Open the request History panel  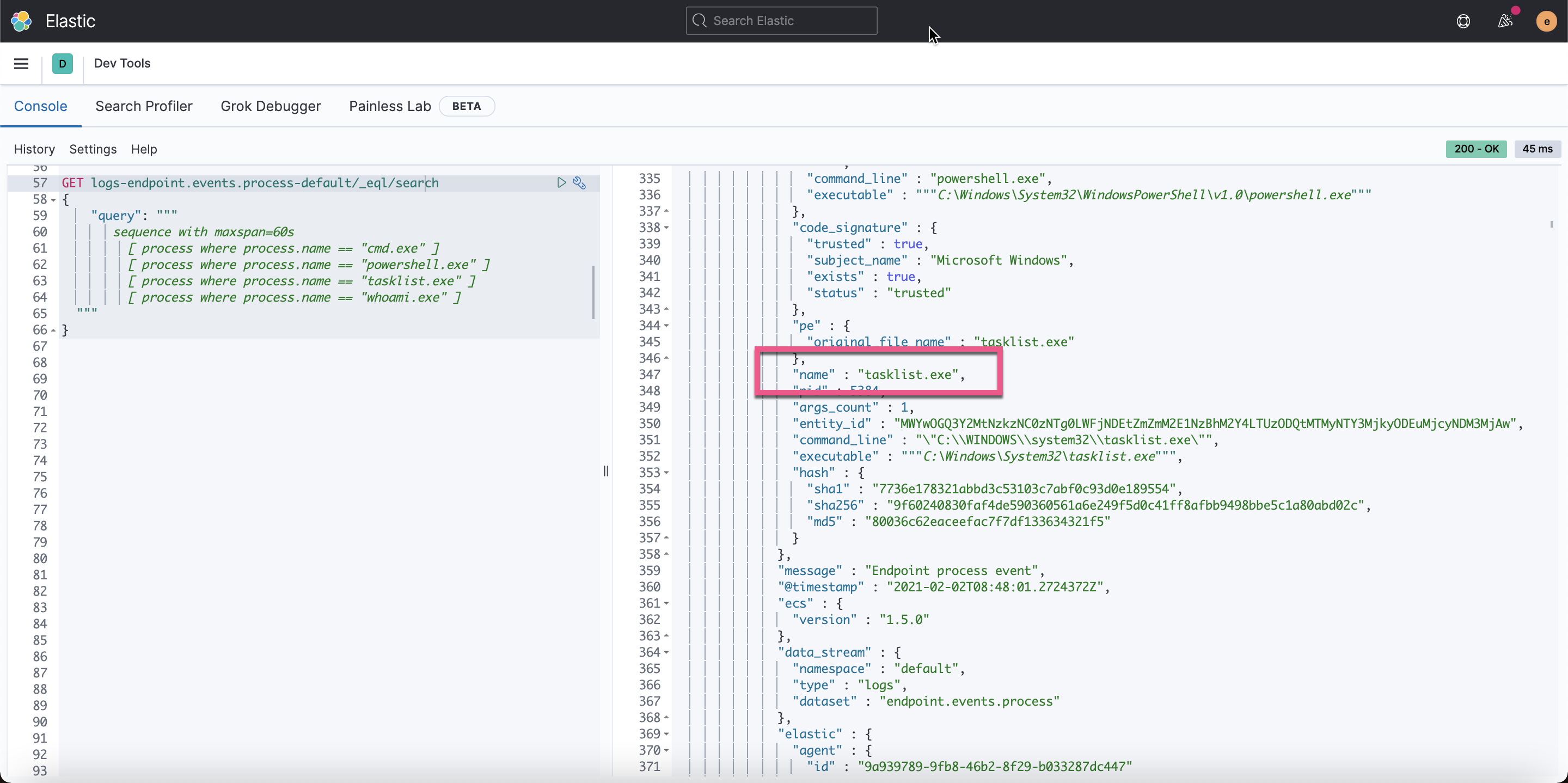point(34,149)
